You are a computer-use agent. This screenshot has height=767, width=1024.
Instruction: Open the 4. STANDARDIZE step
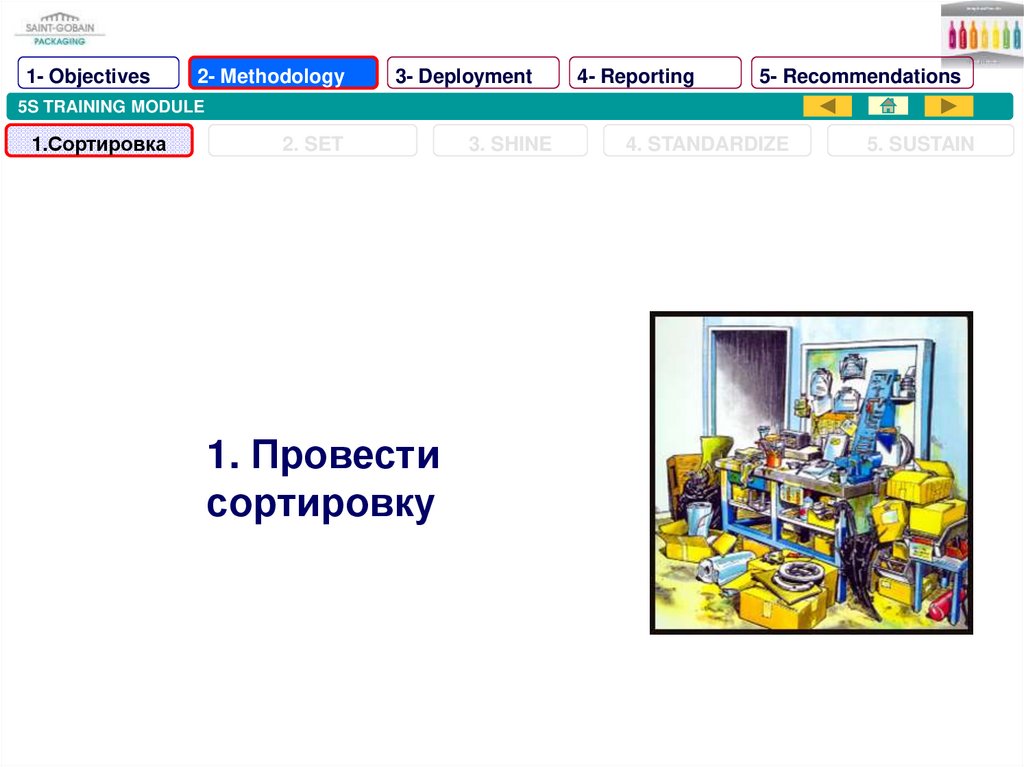click(707, 143)
